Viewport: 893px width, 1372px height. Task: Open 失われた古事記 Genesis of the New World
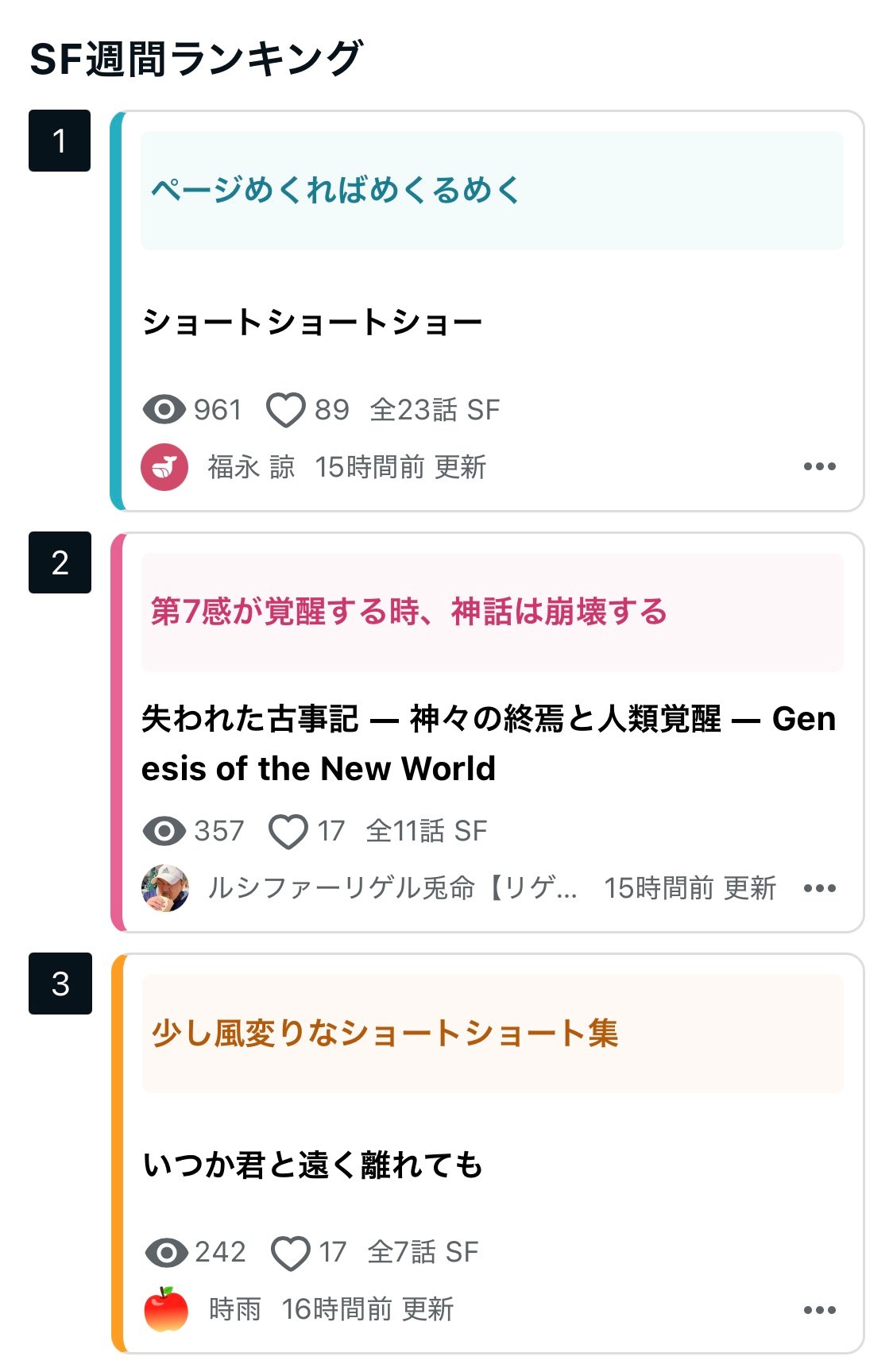coord(488,744)
